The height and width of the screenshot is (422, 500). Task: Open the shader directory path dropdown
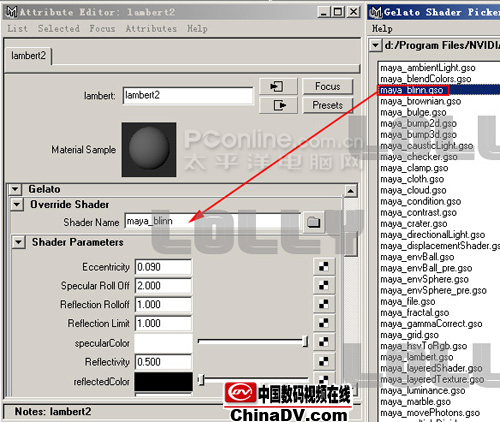(x=376, y=45)
